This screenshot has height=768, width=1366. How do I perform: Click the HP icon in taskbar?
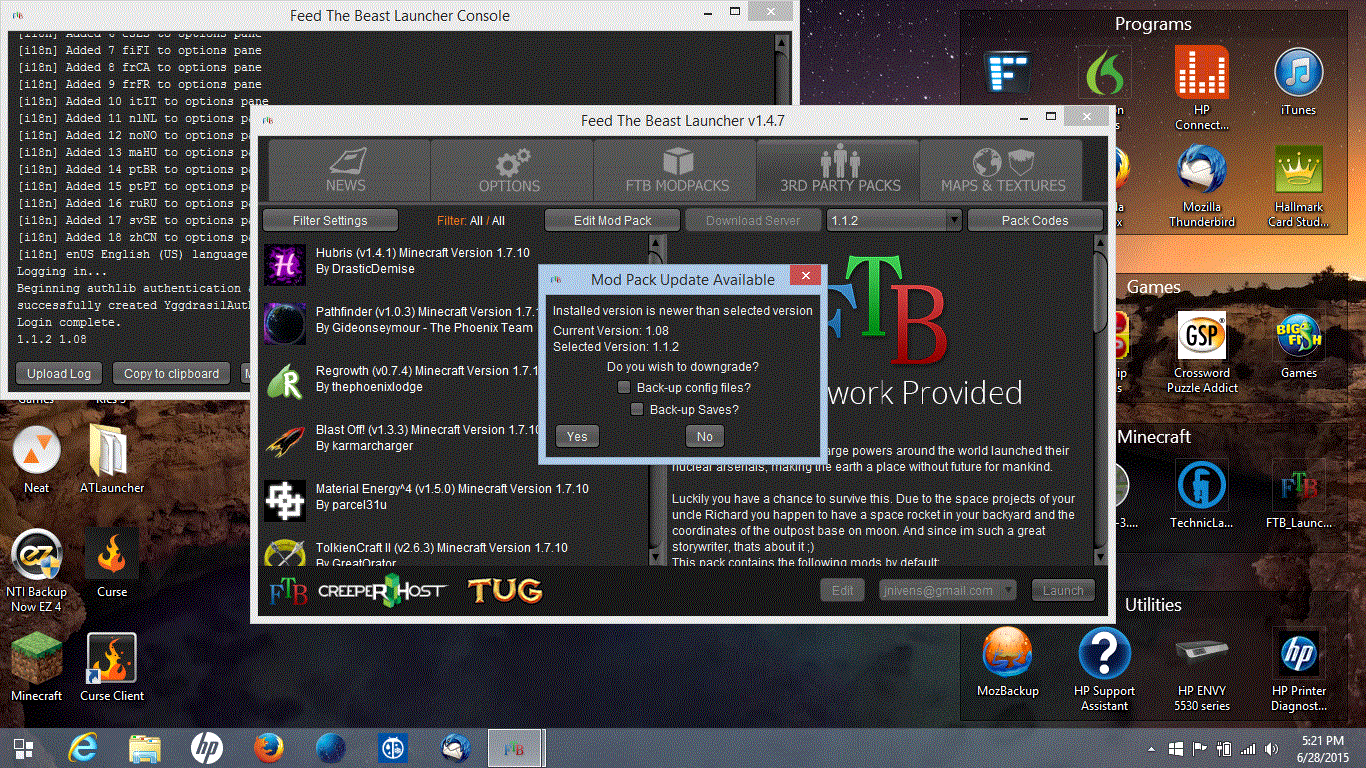point(207,748)
